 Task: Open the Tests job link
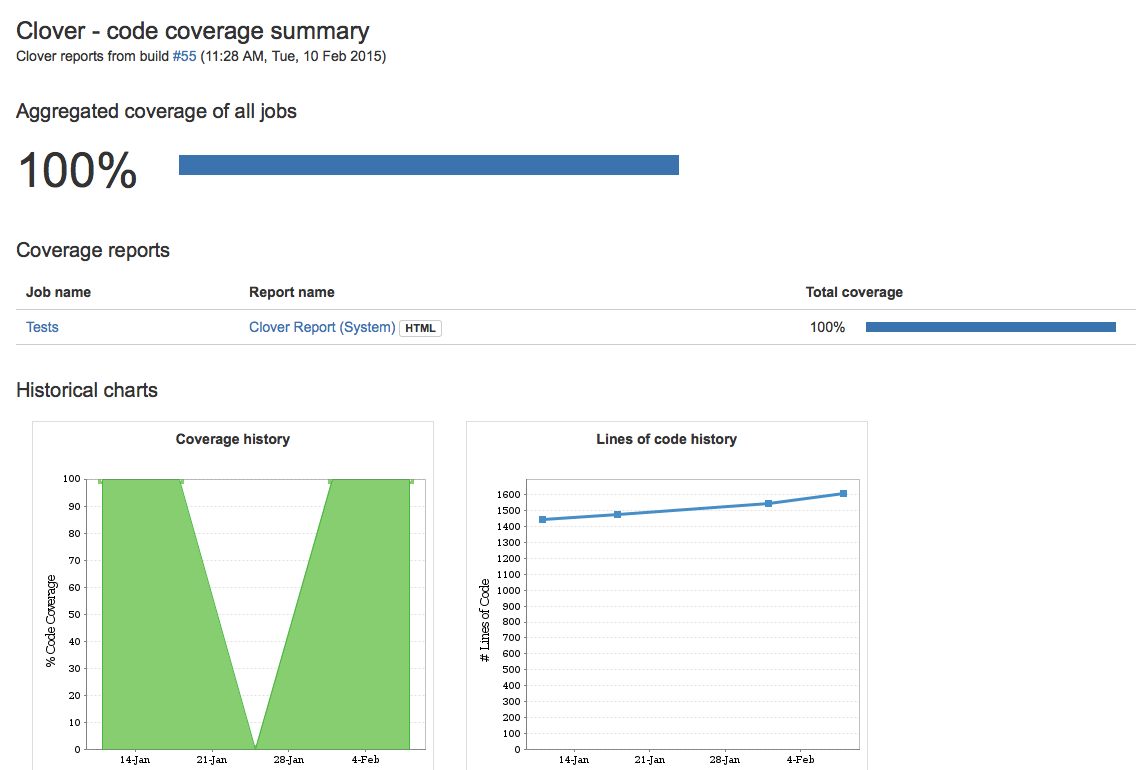[x=42, y=327]
